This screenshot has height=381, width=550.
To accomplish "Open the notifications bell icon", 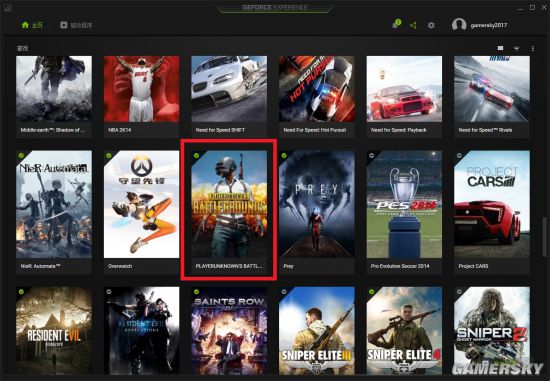I will tap(396, 25).
